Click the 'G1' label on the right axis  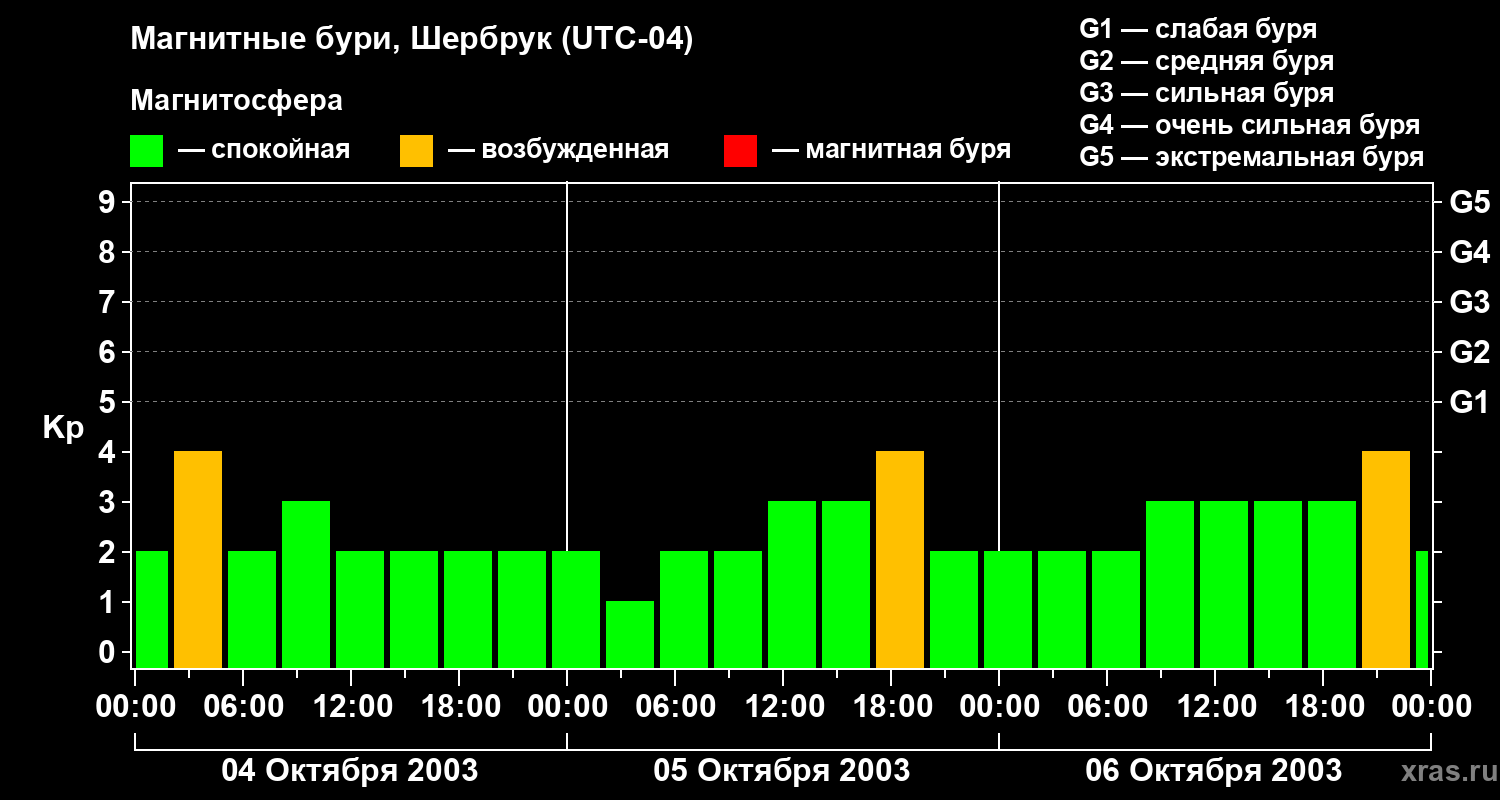(1469, 402)
